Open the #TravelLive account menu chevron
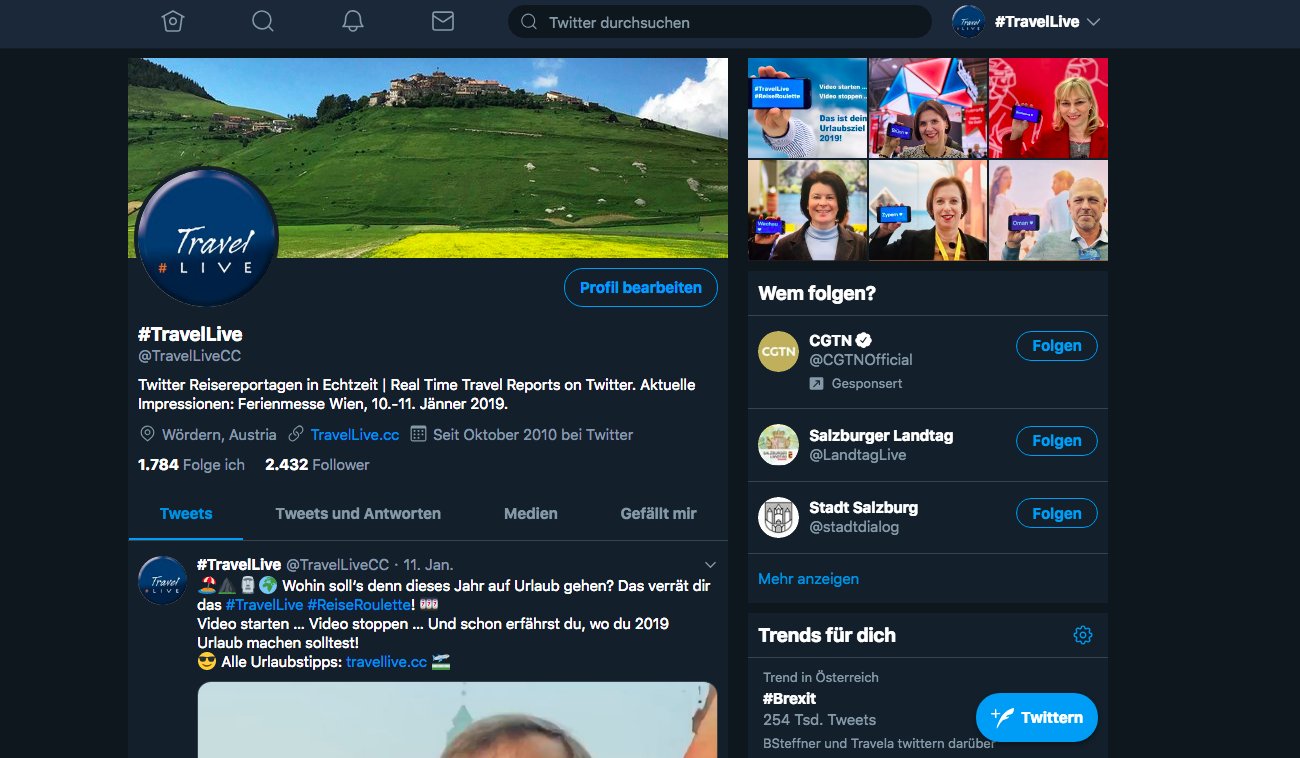Screen dimensions: 1300x758 [x=1093, y=22]
